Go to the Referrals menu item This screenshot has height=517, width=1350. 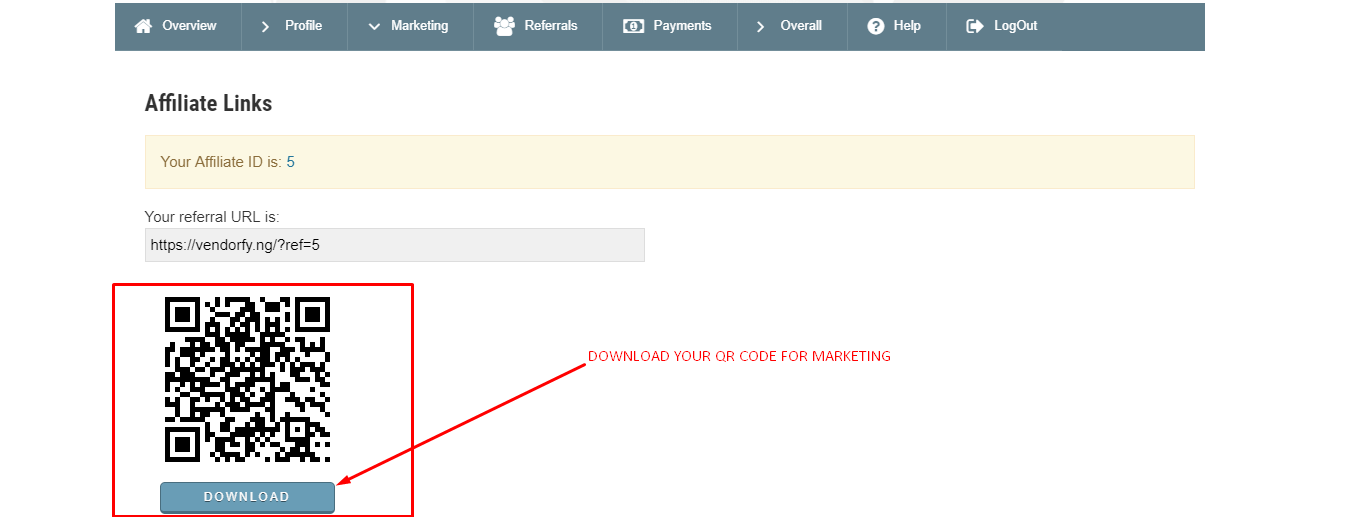point(537,26)
